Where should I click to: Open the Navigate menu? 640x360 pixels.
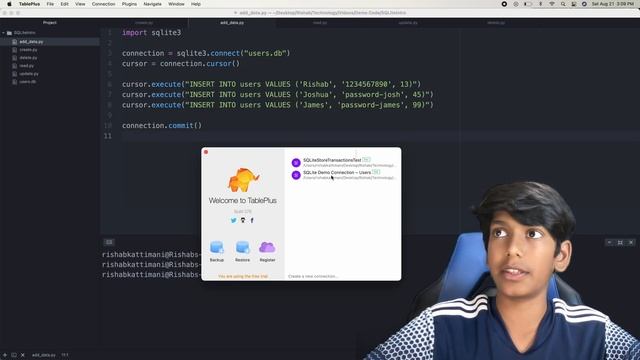click(153, 4)
